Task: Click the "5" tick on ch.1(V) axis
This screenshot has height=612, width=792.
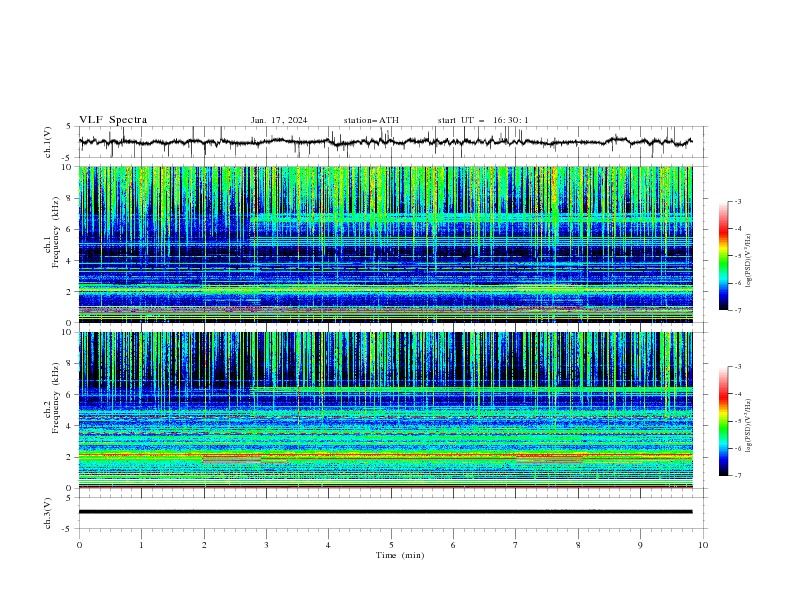Action: (69, 127)
